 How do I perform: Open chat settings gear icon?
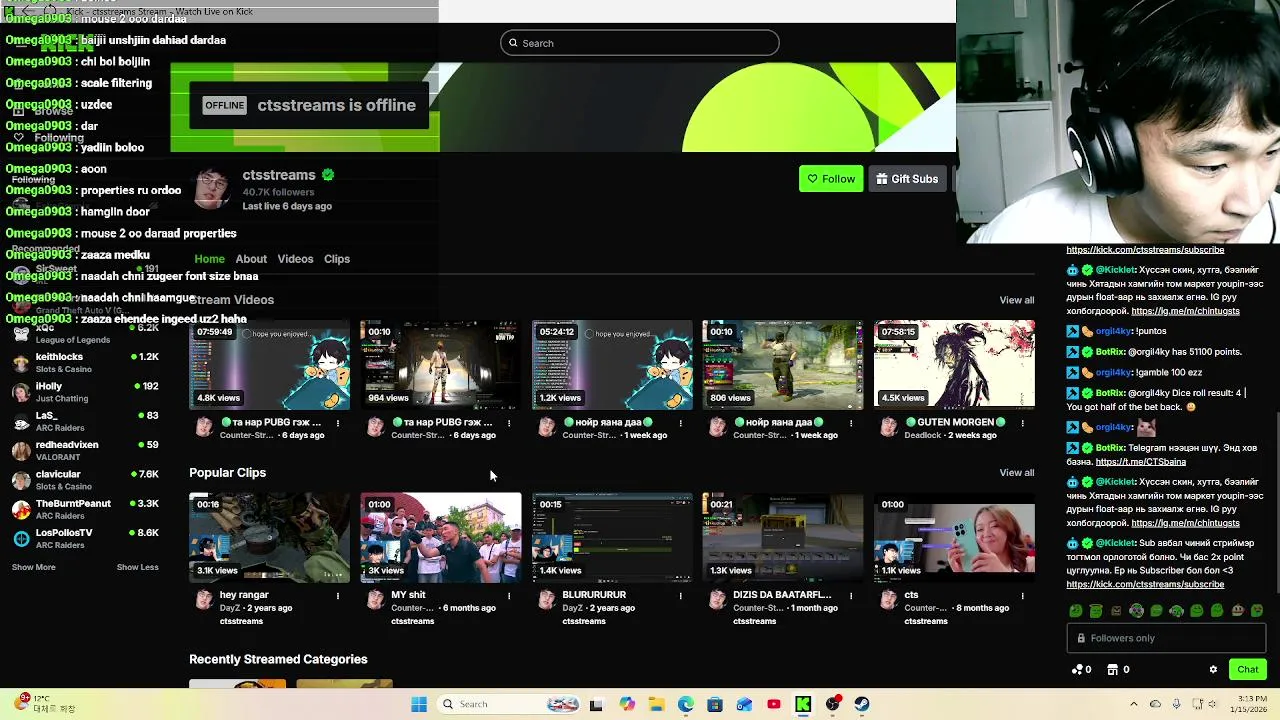(1213, 669)
